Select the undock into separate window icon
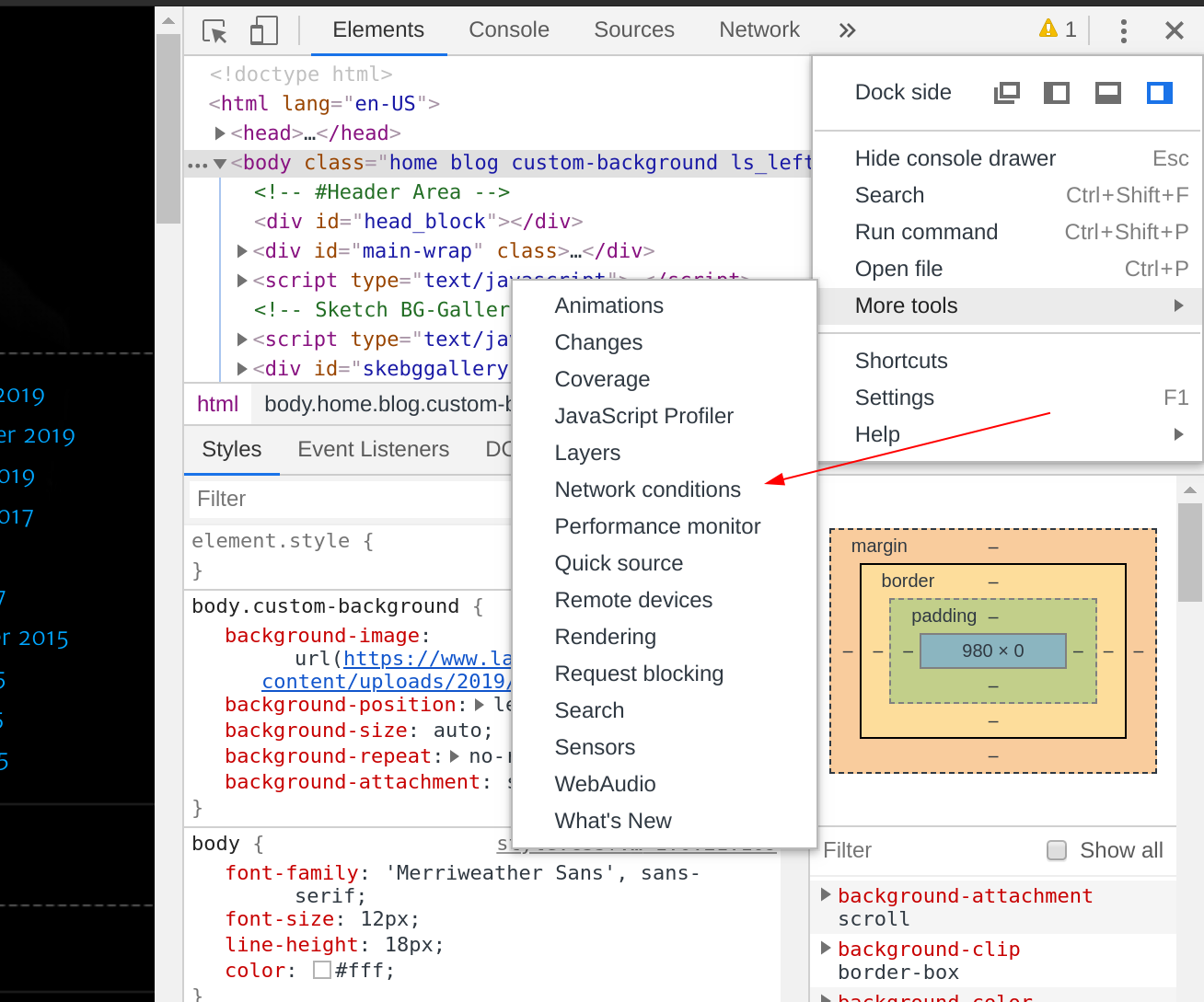This screenshot has width=1204, height=1002. click(1006, 92)
